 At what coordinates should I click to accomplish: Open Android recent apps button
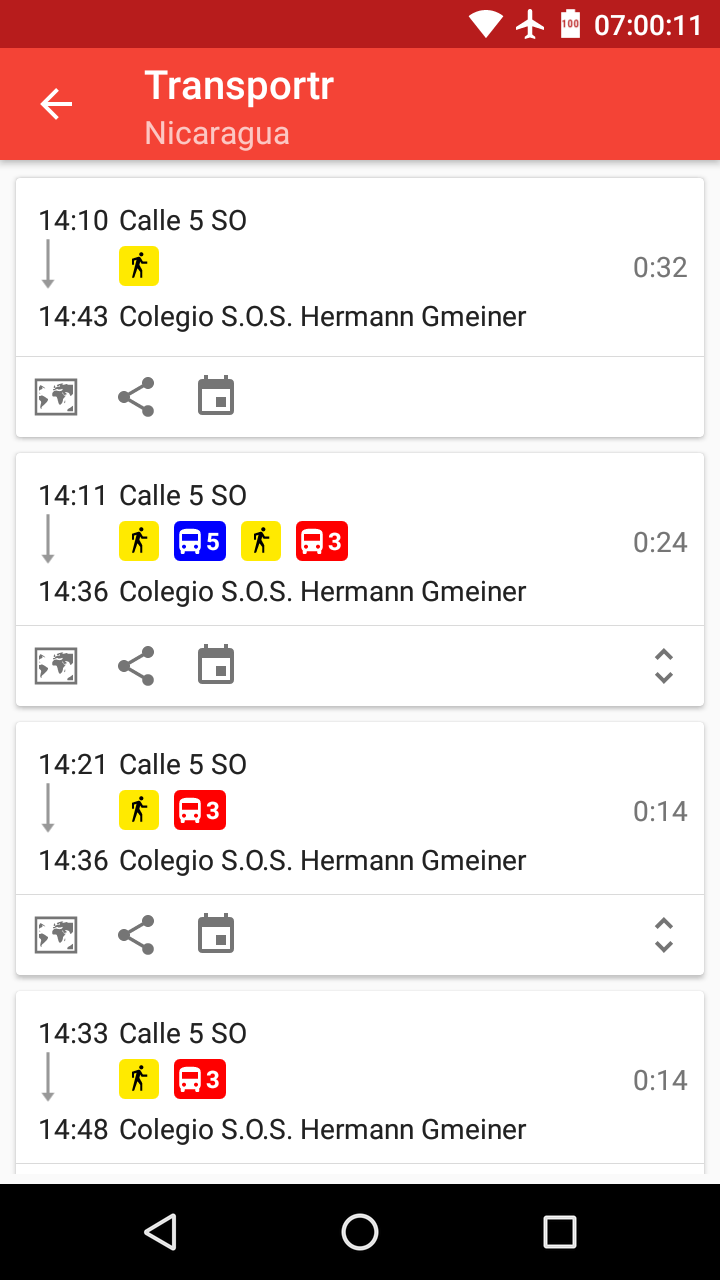pos(560,1232)
